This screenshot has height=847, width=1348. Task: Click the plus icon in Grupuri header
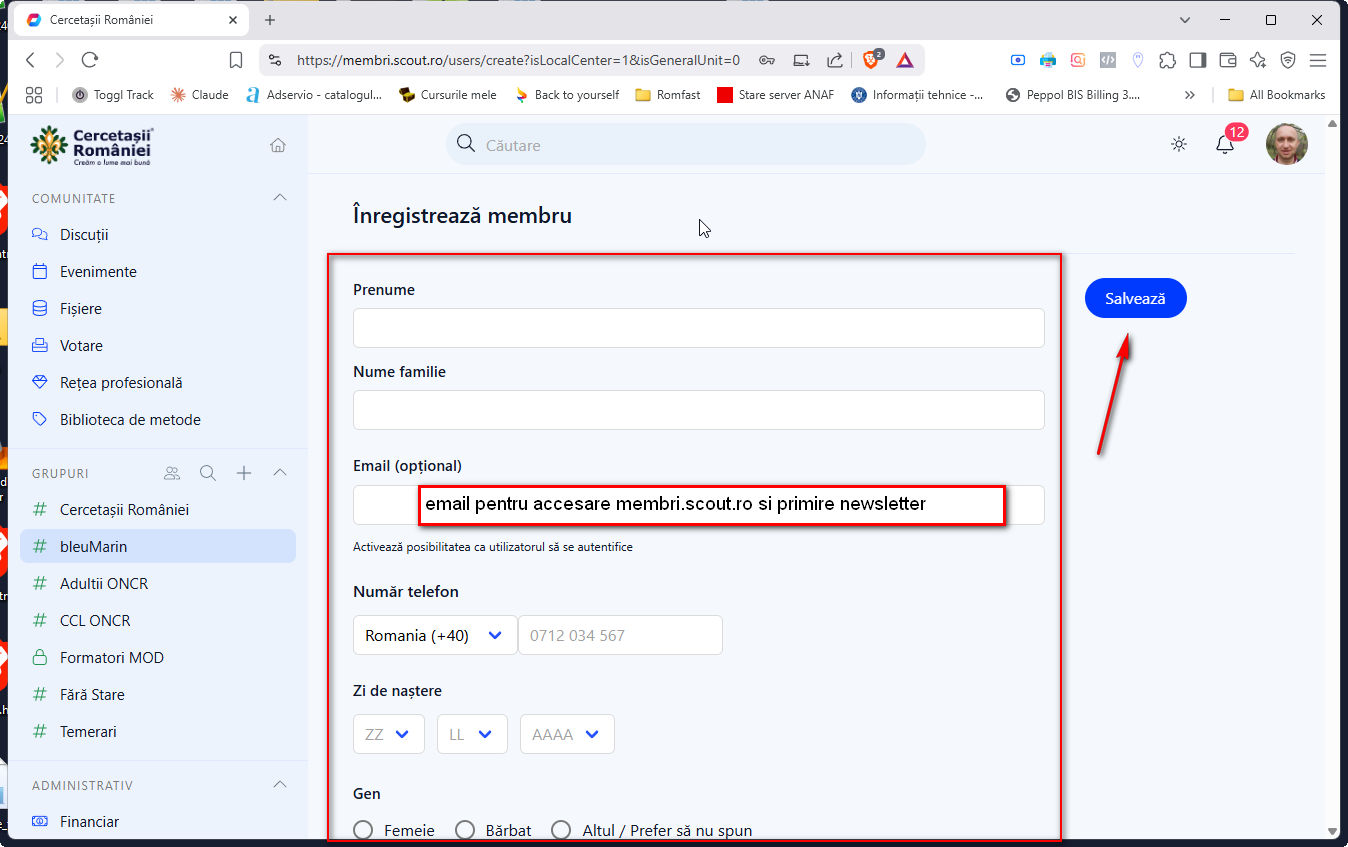(244, 473)
